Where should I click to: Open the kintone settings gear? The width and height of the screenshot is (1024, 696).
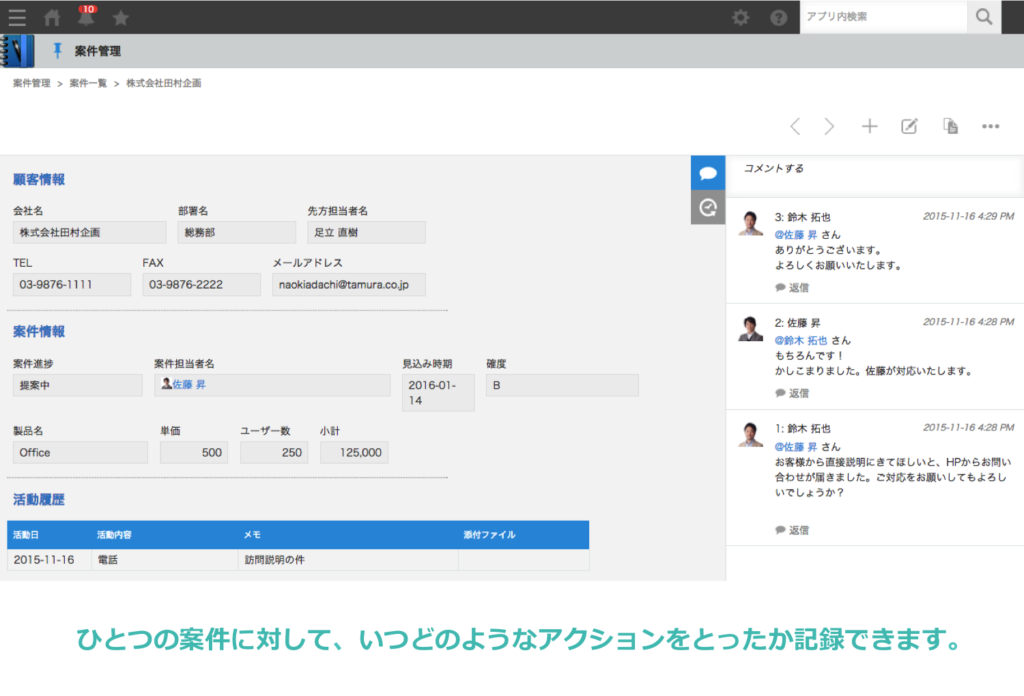click(741, 17)
